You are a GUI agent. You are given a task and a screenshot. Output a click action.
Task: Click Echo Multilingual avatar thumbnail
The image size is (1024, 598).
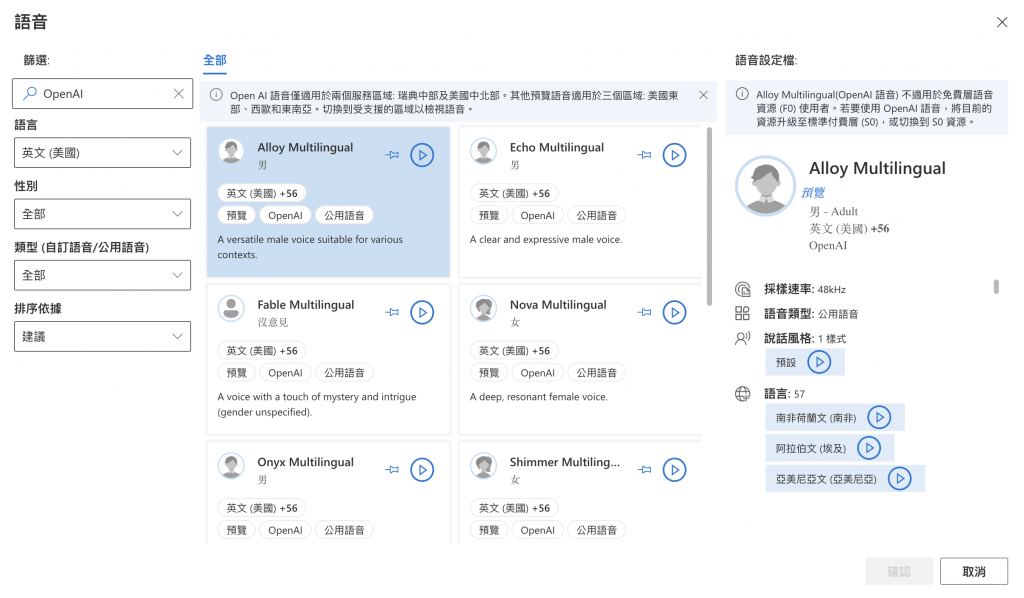click(x=484, y=151)
